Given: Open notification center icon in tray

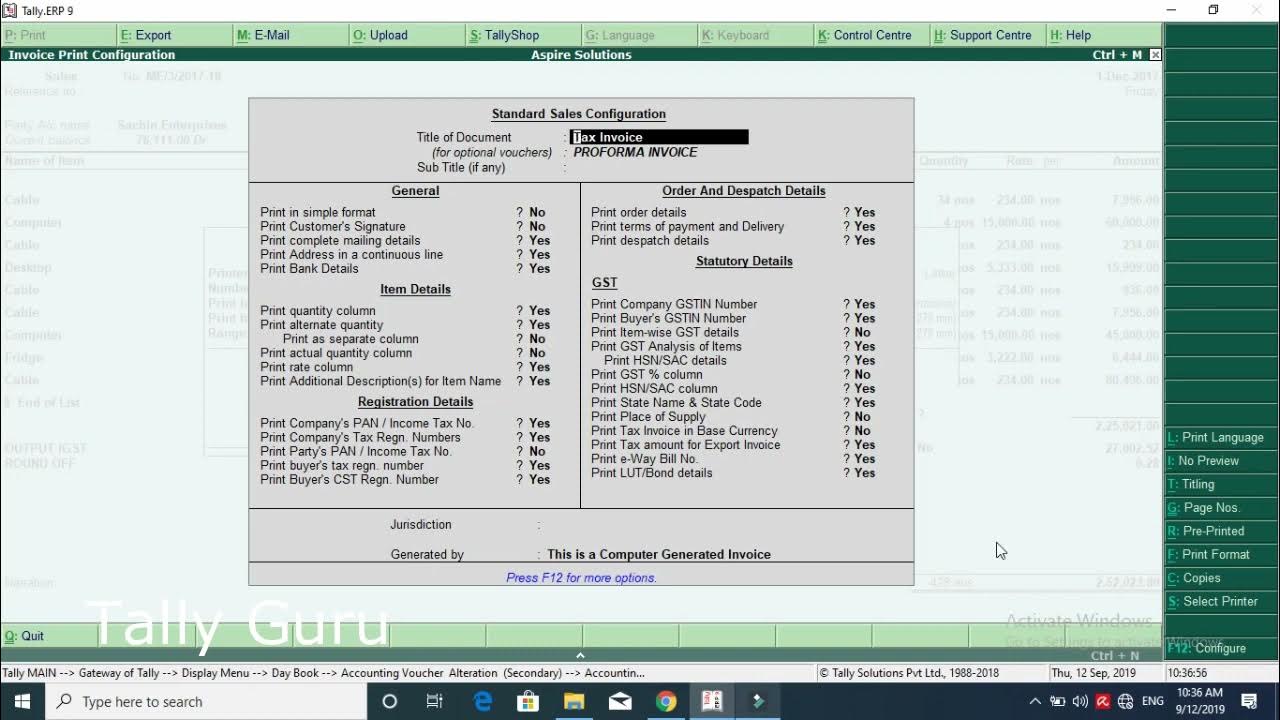Looking at the screenshot, I should 1249,701.
